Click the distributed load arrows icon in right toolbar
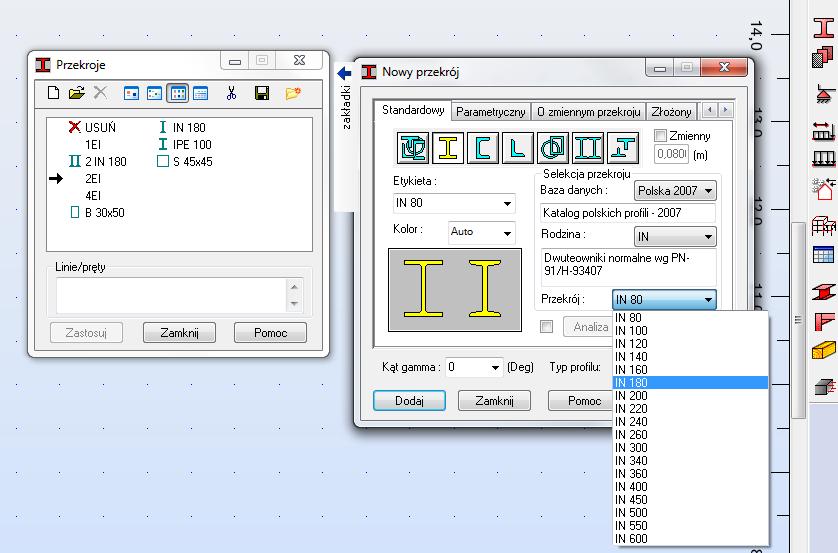This screenshot has width=838, height=553. (824, 159)
